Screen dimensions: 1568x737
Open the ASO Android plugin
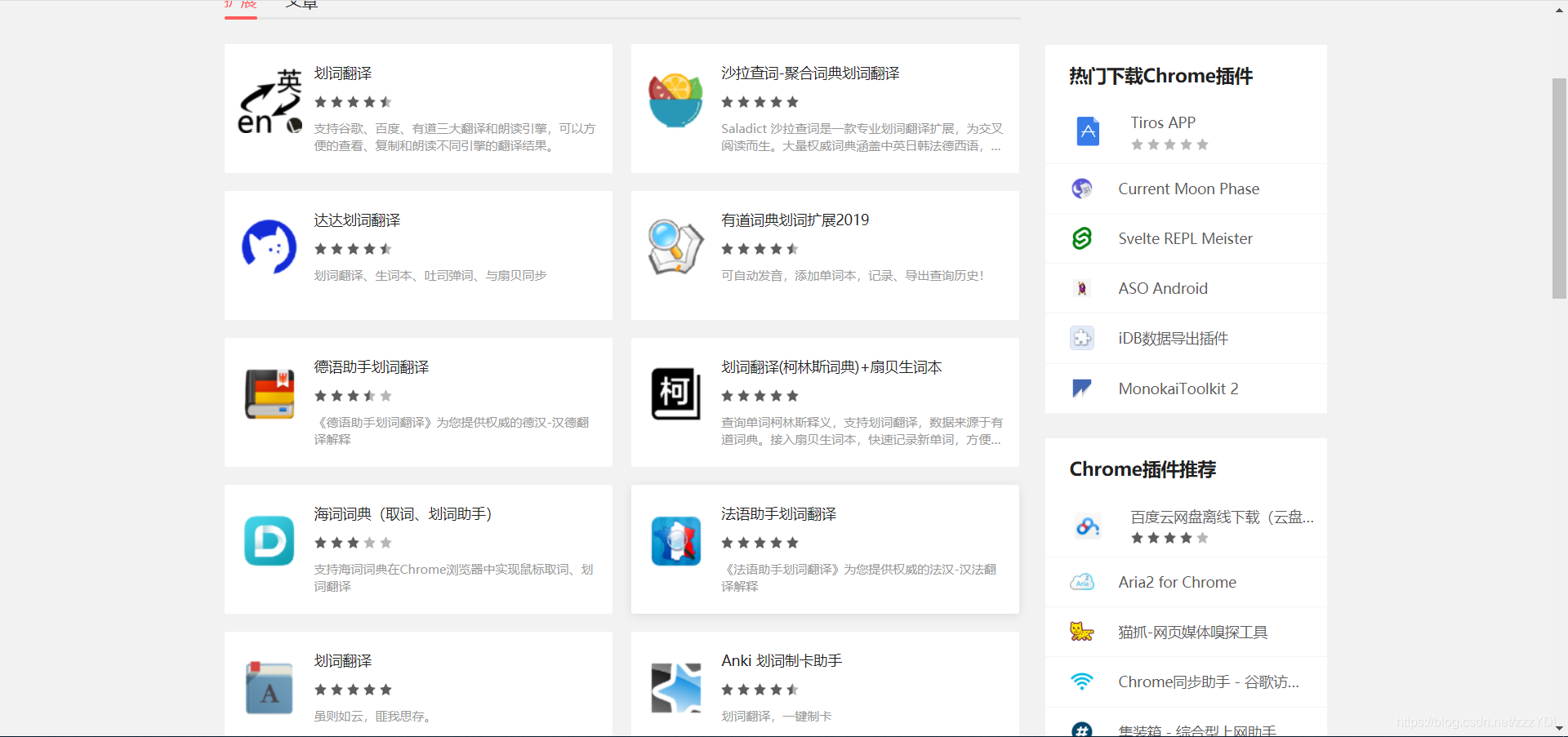(1163, 288)
